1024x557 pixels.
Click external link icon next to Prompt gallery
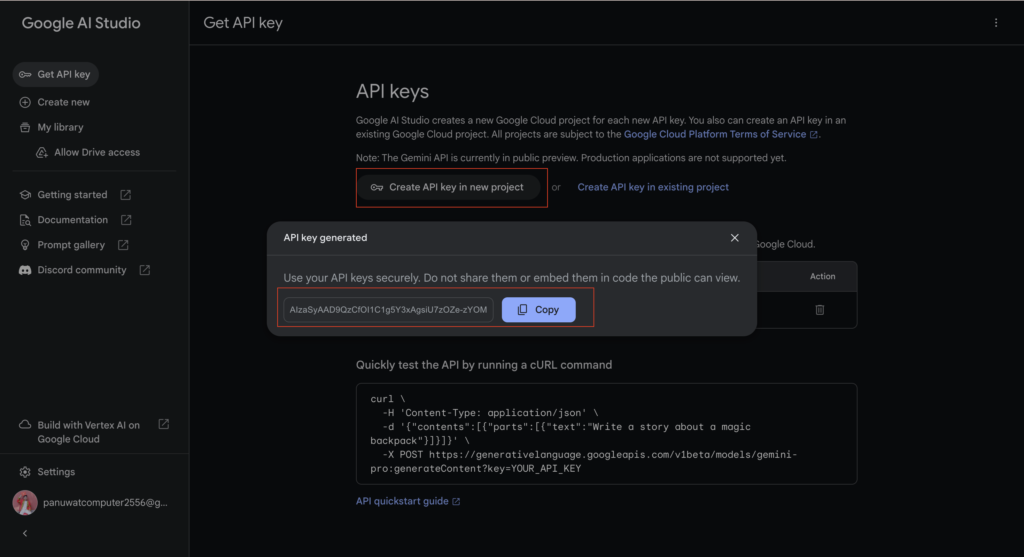123,245
